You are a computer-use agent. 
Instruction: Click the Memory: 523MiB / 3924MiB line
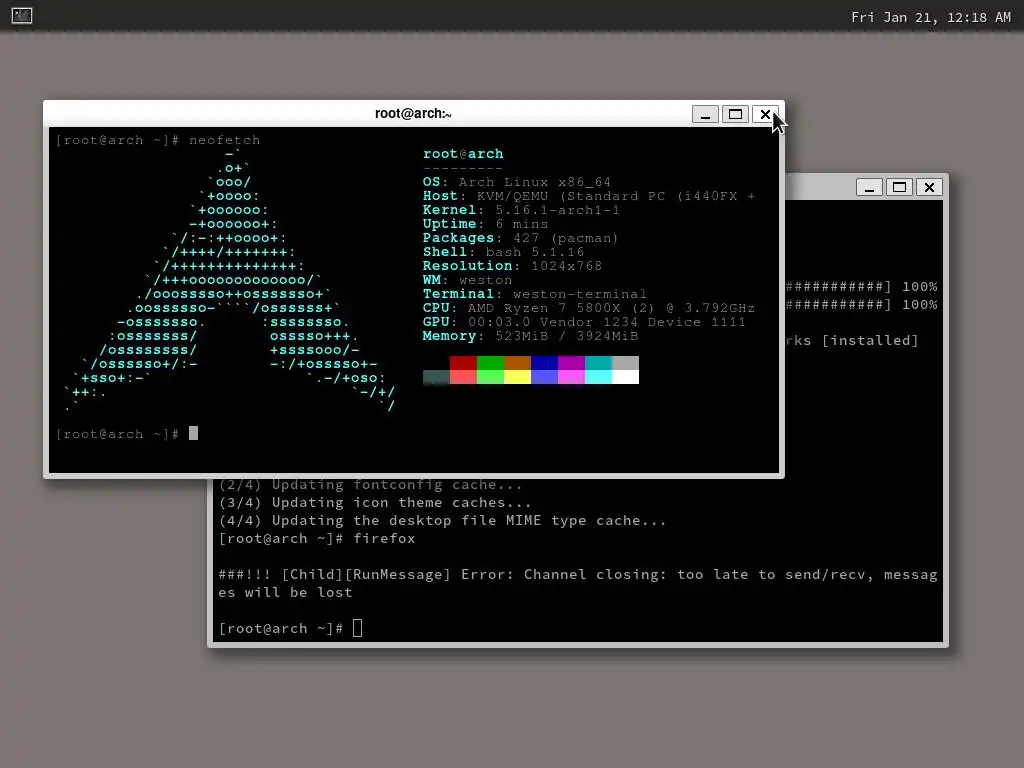click(x=530, y=336)
